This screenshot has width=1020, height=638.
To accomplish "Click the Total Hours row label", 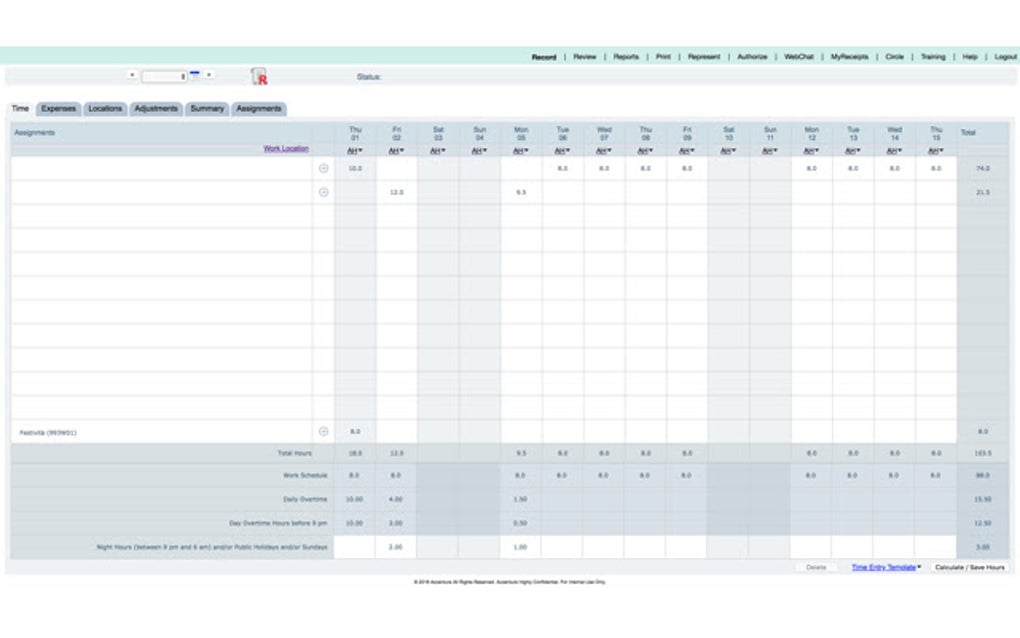I will 295,453.
